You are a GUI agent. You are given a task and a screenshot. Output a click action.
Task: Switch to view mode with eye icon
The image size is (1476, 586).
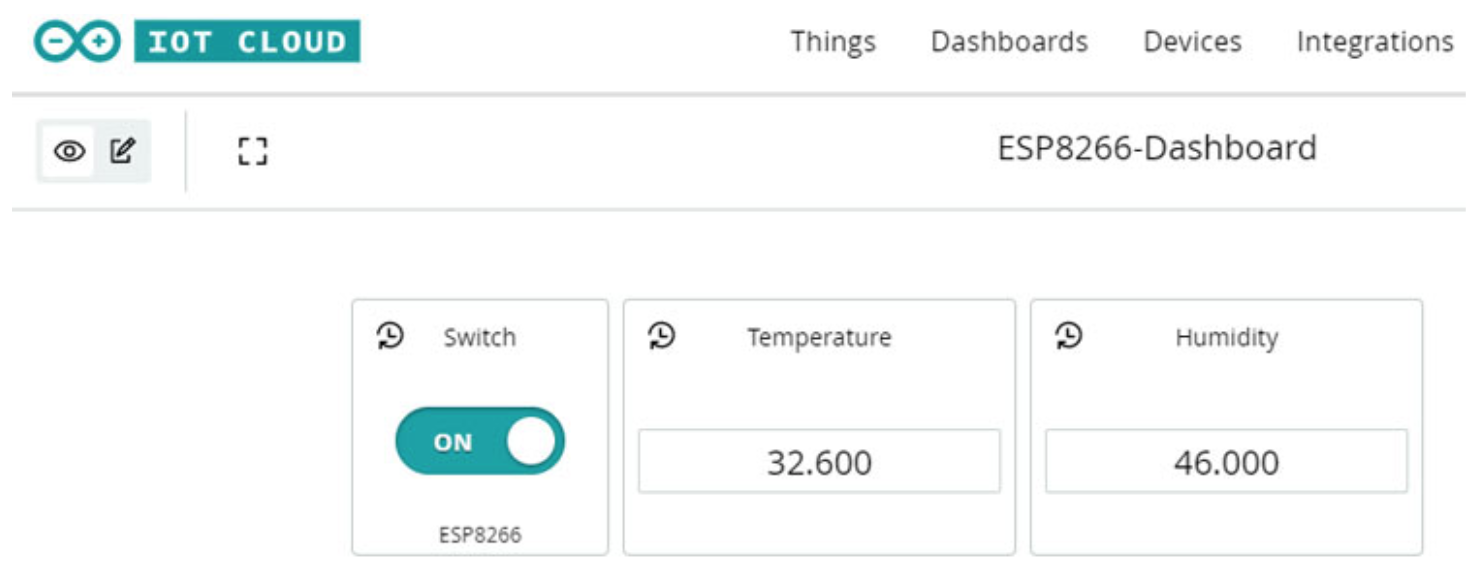[69, 152]
